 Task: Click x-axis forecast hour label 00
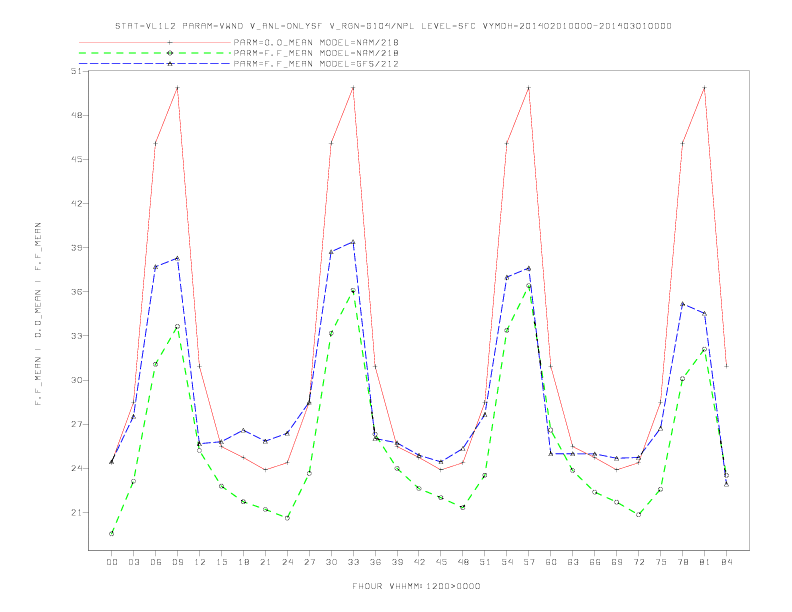pyautogui.click(x=112, y=562)
